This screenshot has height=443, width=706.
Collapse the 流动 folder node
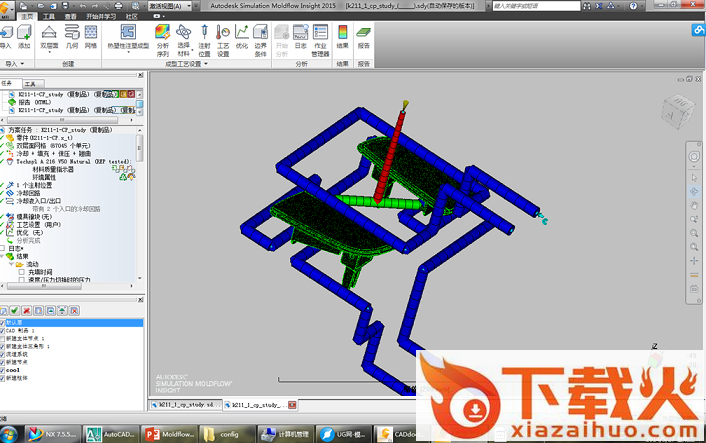(11, 264)
